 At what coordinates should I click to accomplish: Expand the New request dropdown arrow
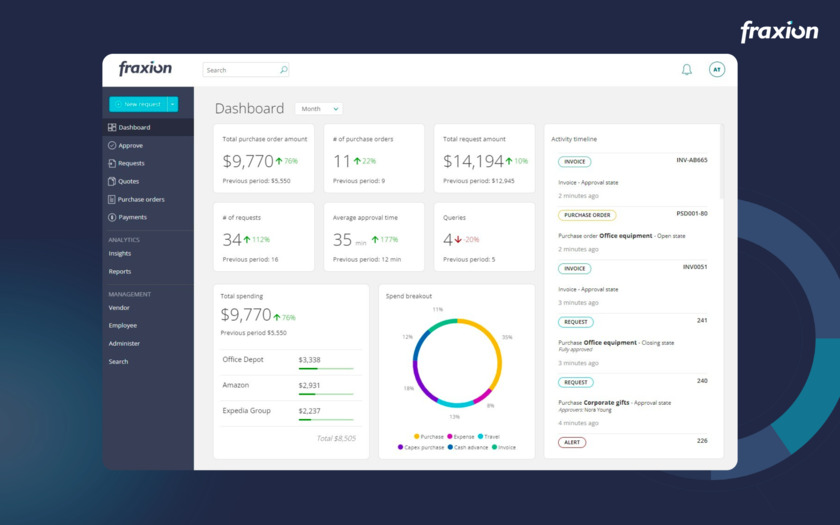pos(172,104)
